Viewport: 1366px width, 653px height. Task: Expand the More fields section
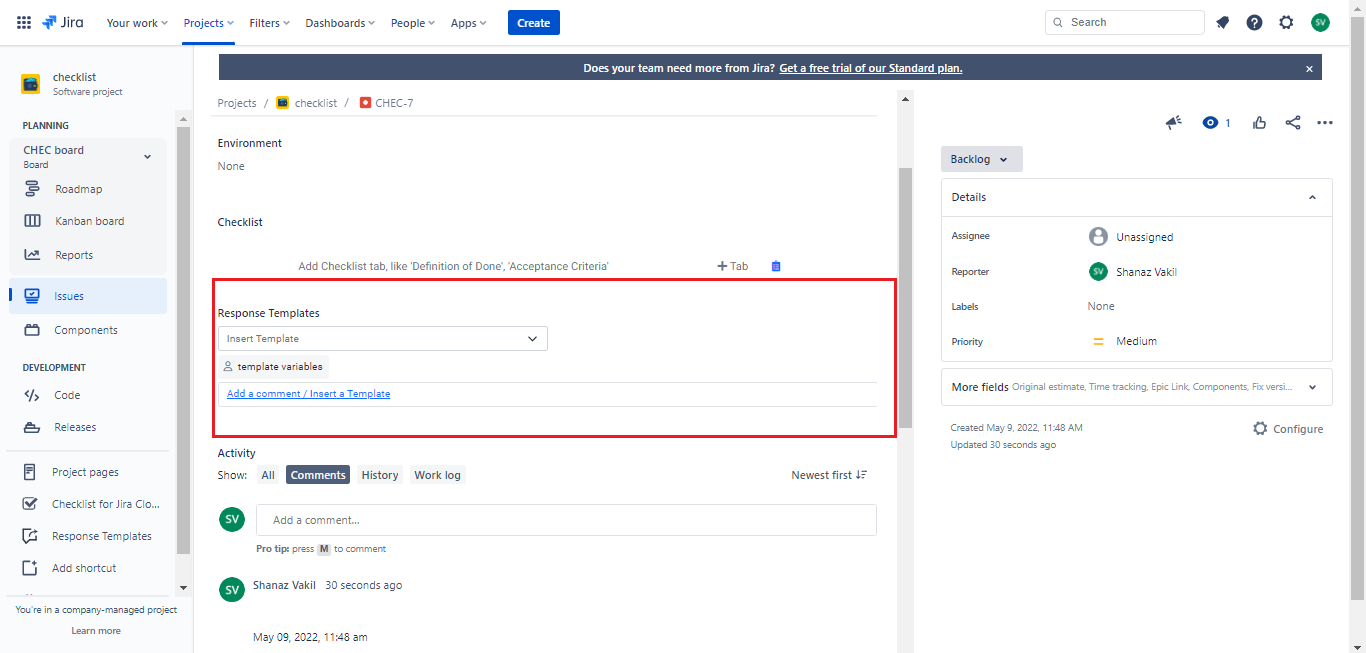1137,387
